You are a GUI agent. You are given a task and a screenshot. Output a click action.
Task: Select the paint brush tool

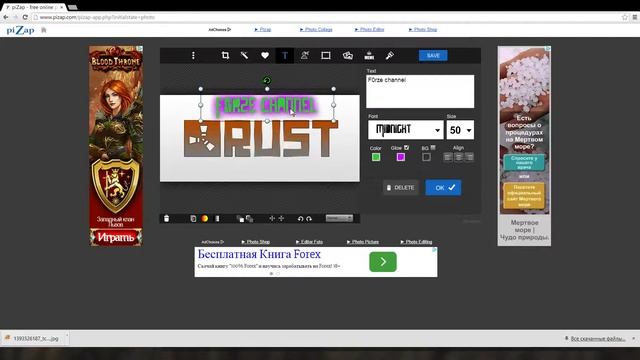[390, 56]
